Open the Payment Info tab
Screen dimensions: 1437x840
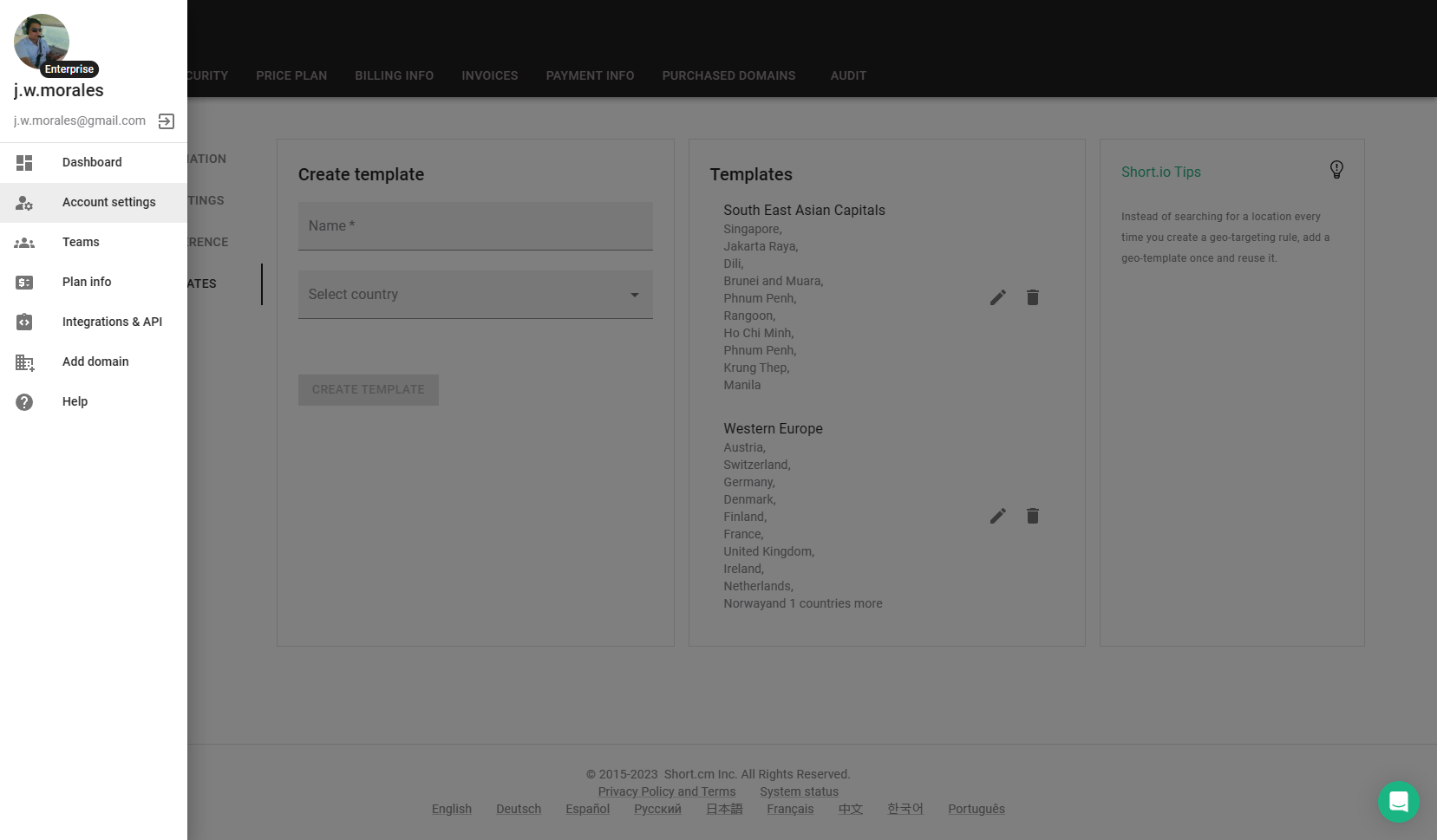click(590, 75)
